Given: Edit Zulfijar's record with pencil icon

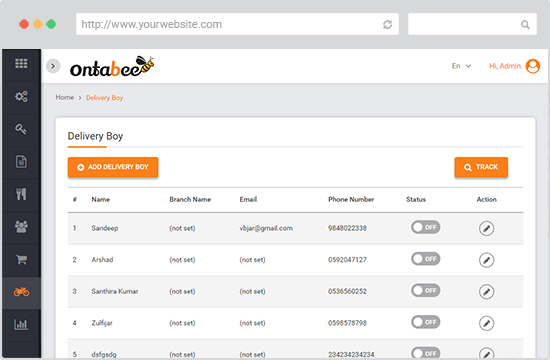Looking at the screenshot, I should (486, 323).
